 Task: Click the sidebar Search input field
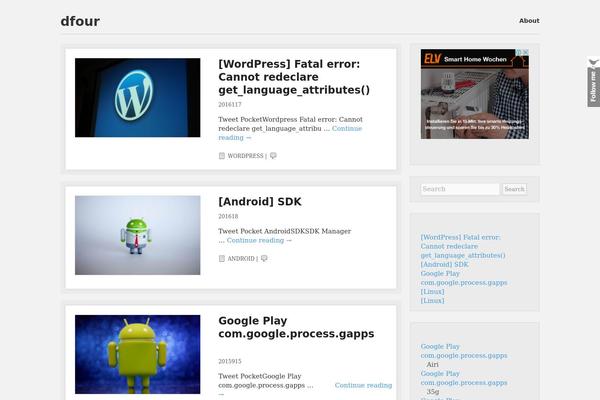pyautogui.click(x=460, y=189)
